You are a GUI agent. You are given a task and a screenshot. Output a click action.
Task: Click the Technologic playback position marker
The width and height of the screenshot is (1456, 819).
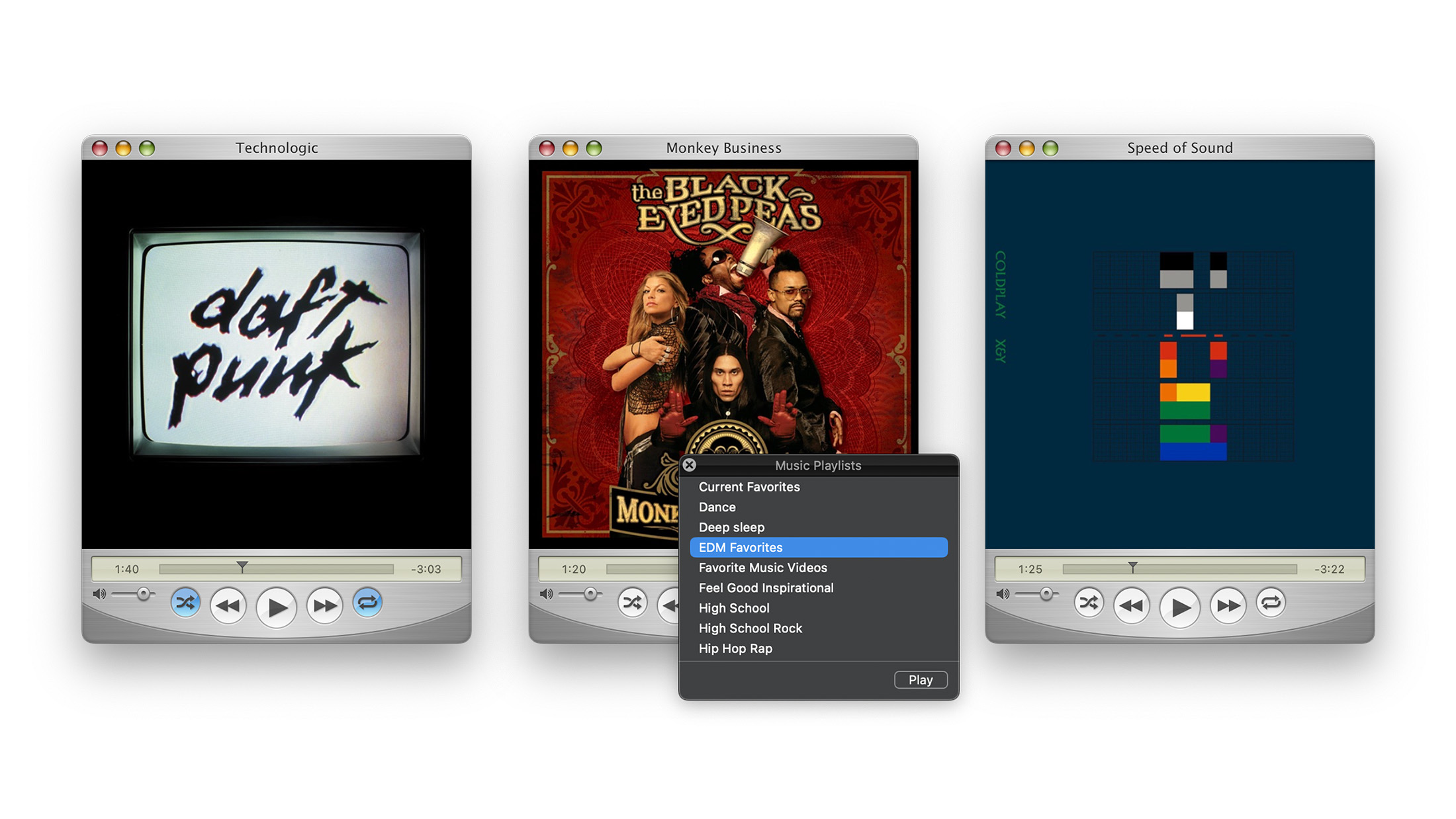click(x=242, y=567)
